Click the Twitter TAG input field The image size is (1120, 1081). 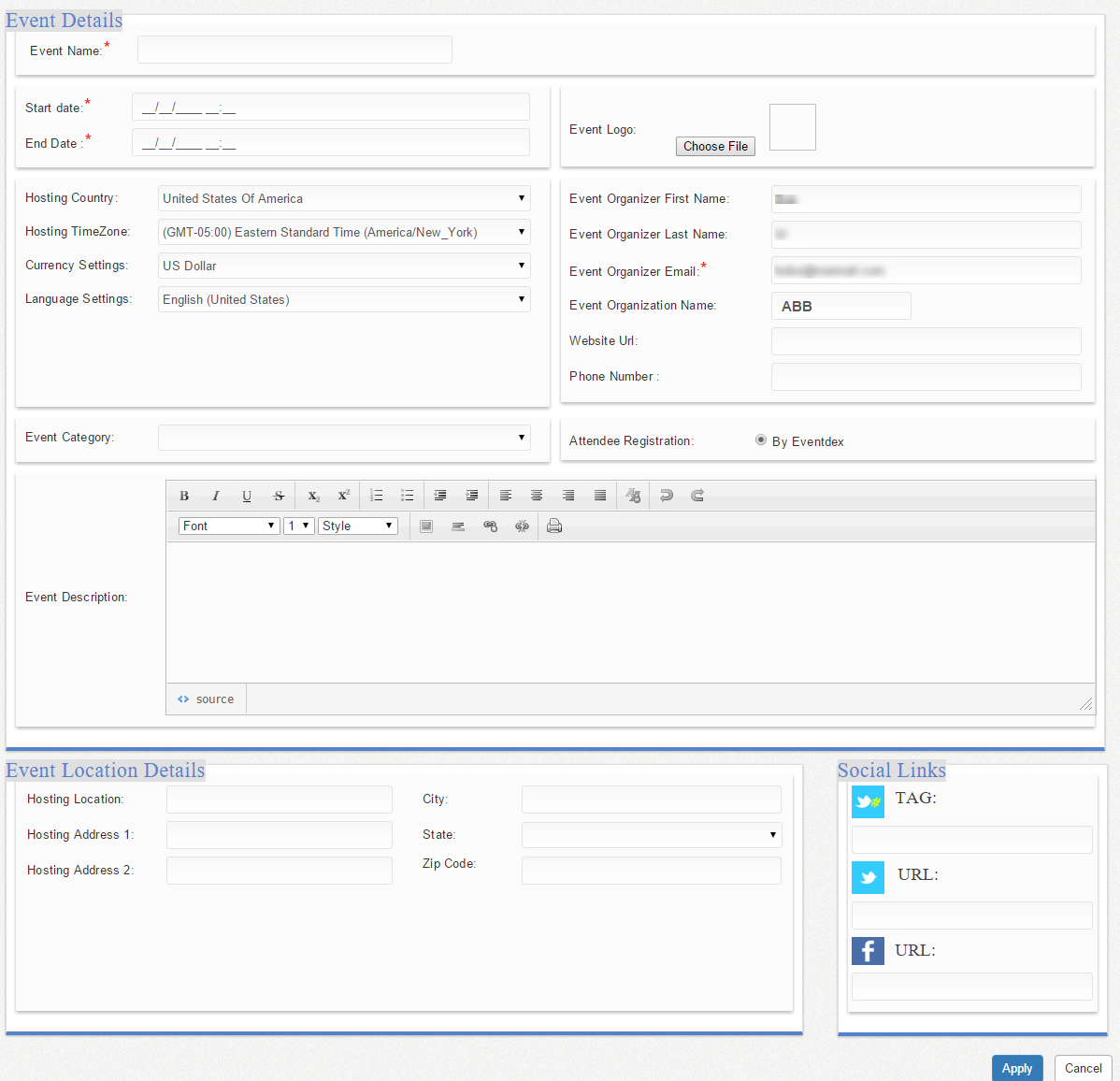pyautogui.click(x=971, y=840)
